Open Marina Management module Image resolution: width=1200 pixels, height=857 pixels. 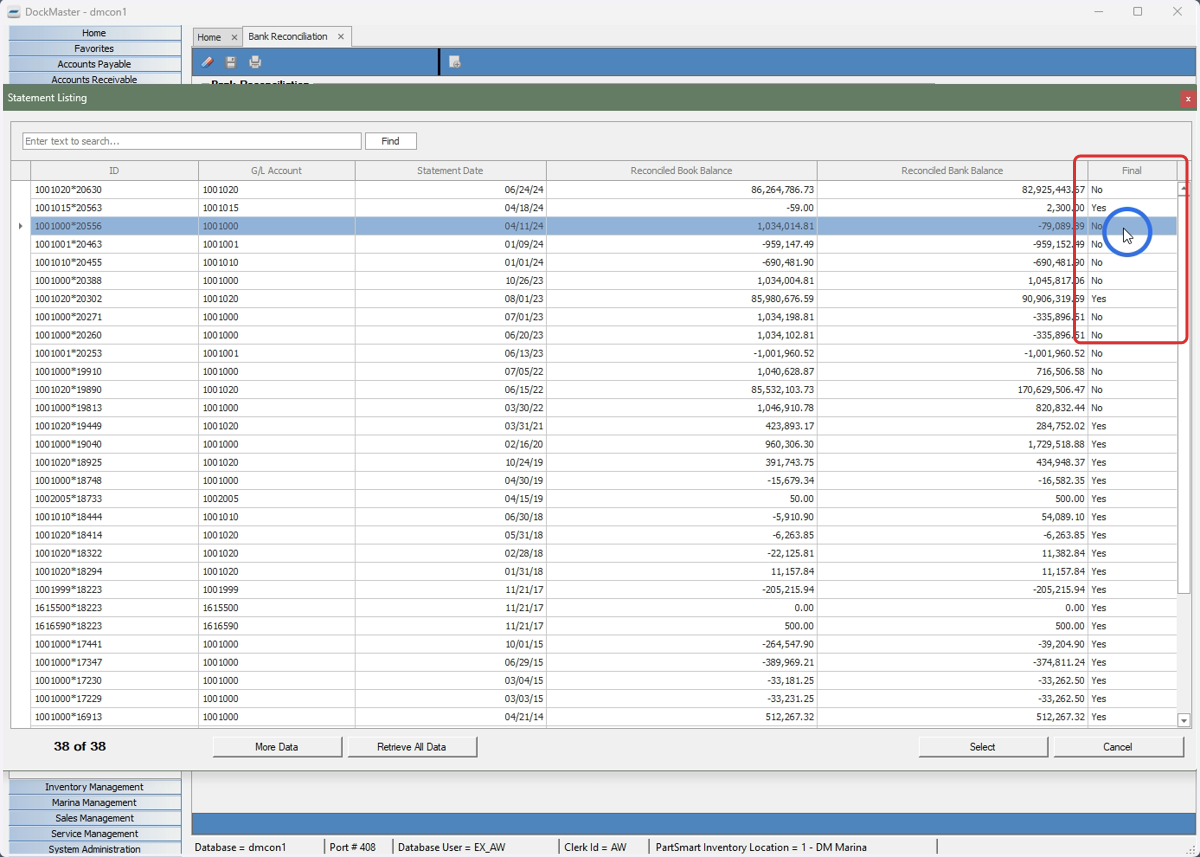coord(94,802)
